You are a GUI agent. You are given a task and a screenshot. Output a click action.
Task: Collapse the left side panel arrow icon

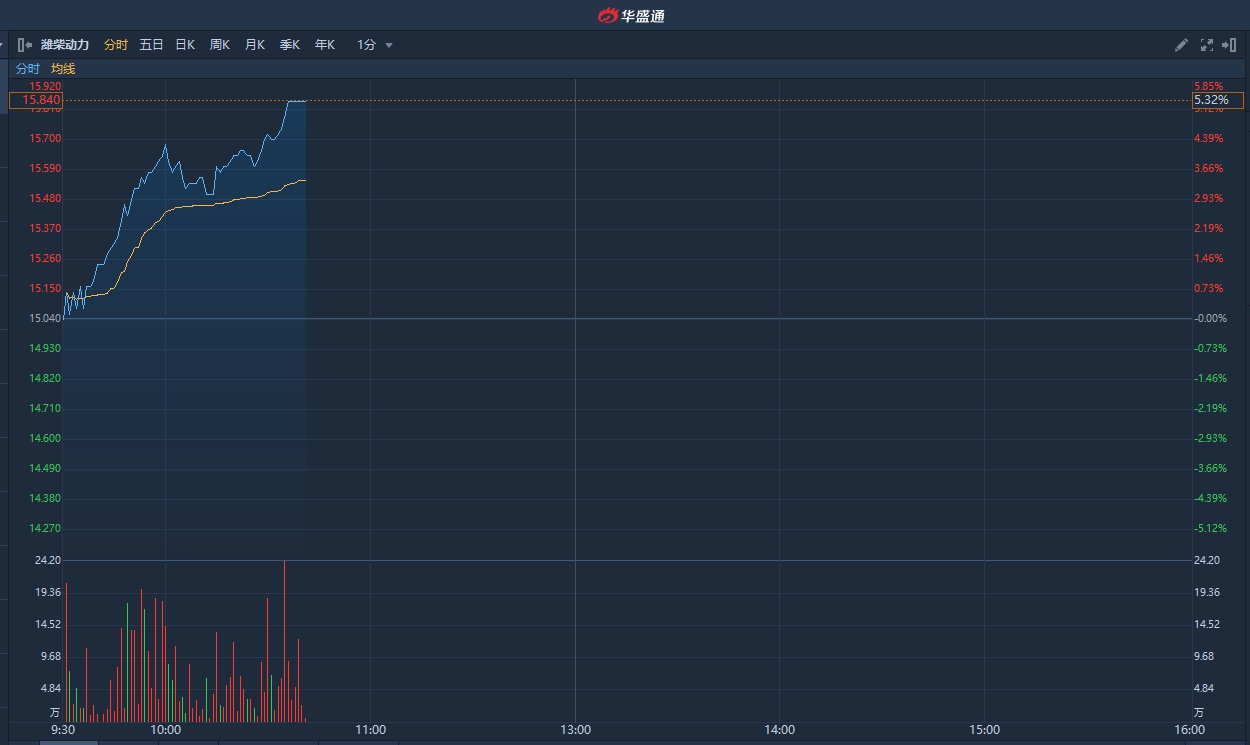point(25,45)
